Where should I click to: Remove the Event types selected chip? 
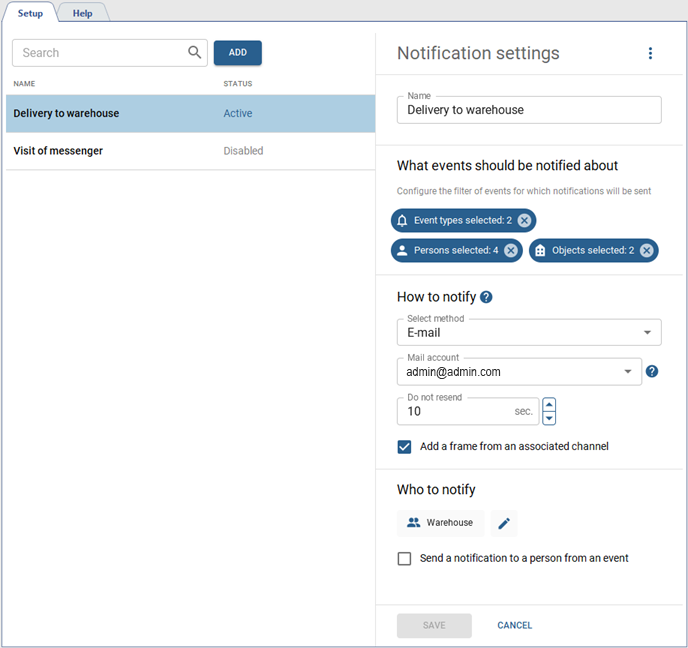524,220
